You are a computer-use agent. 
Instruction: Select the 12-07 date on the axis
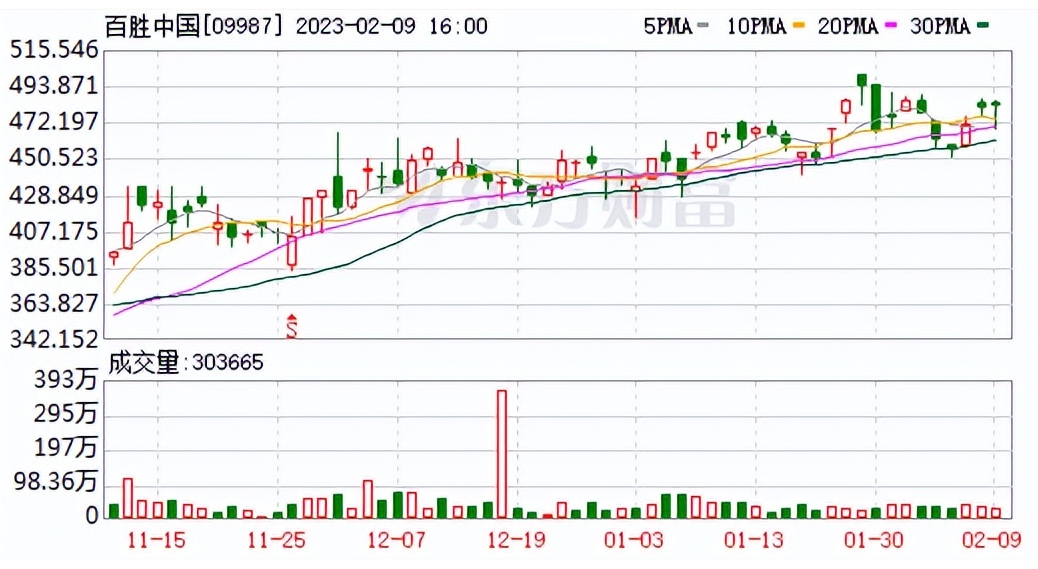point(396,541)
